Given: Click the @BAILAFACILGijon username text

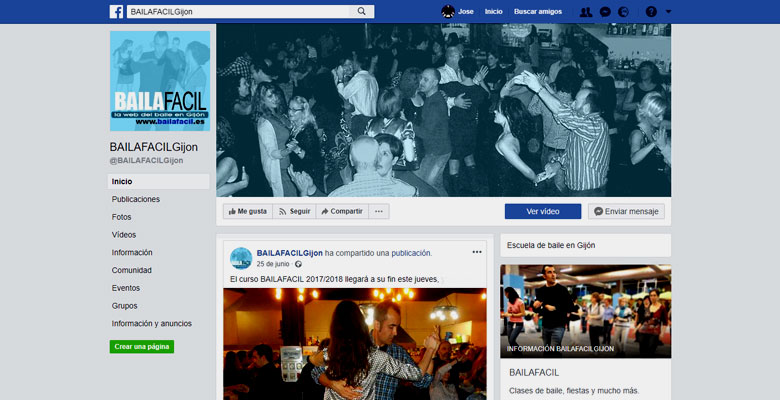Looking at the screenshot, I should point(146,161).
